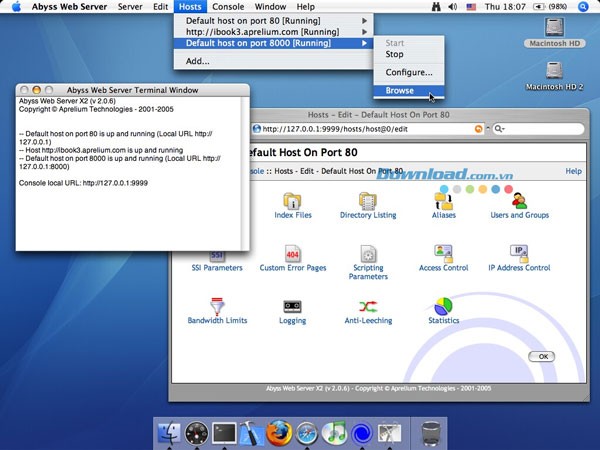600x450 pixels.
Task: Launch Firefox from the dock
Action: [x=279, y=433]
